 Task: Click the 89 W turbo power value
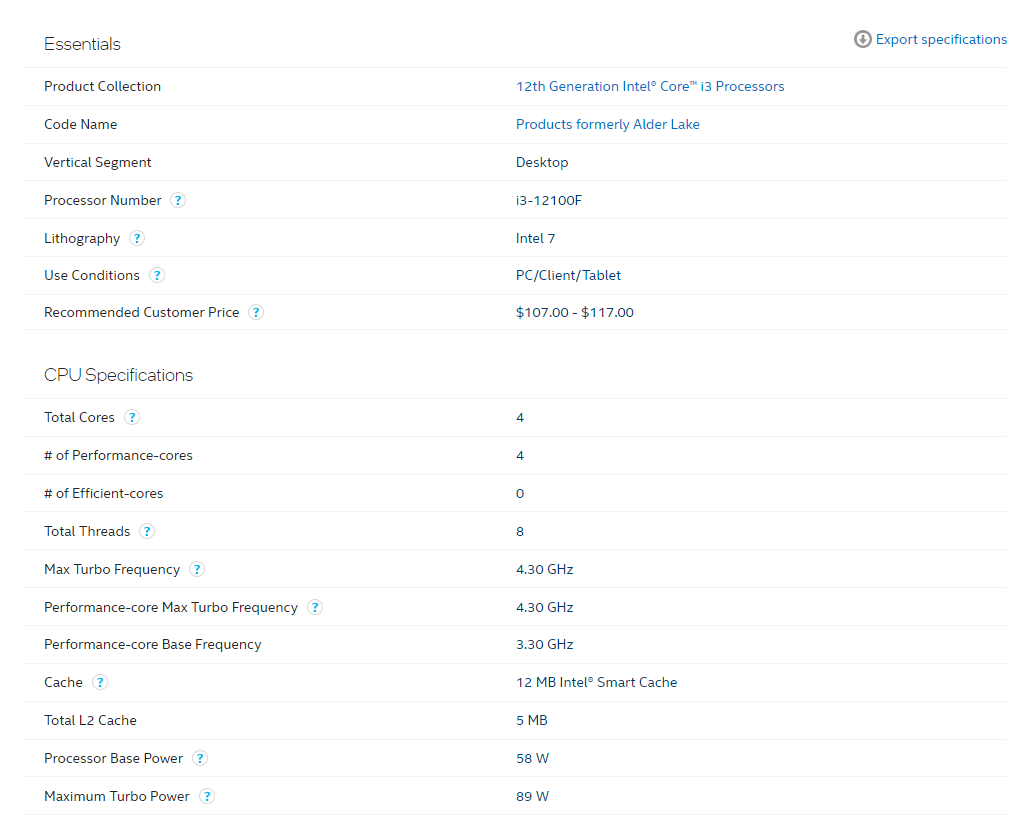coord(532,797)
